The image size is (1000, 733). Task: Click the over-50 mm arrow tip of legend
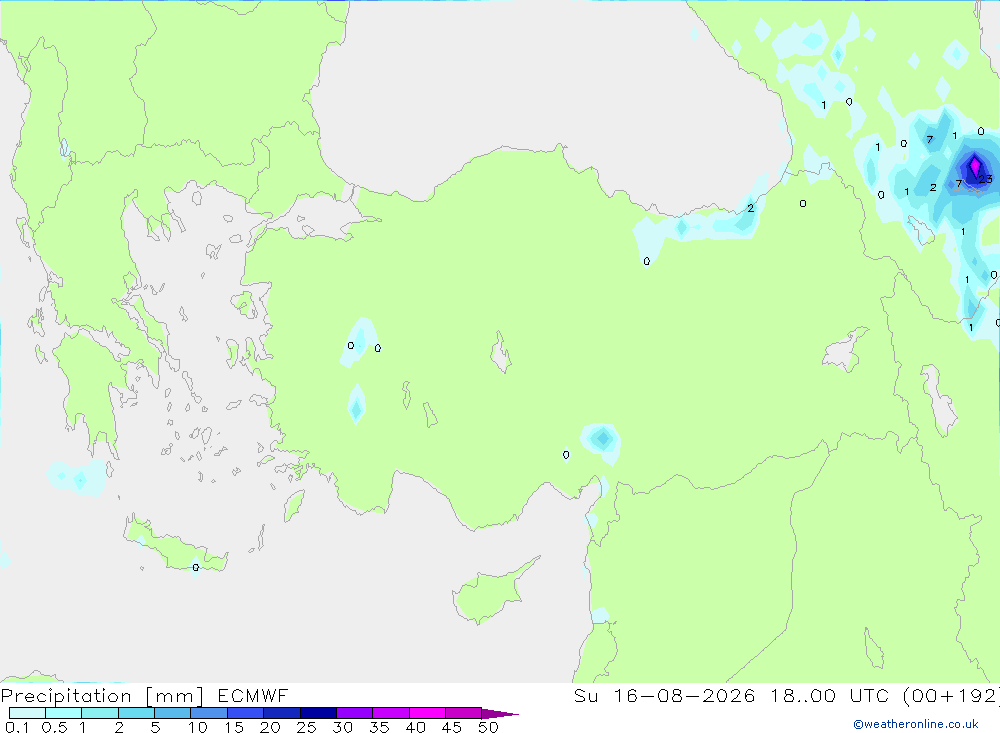pos(499,713)
